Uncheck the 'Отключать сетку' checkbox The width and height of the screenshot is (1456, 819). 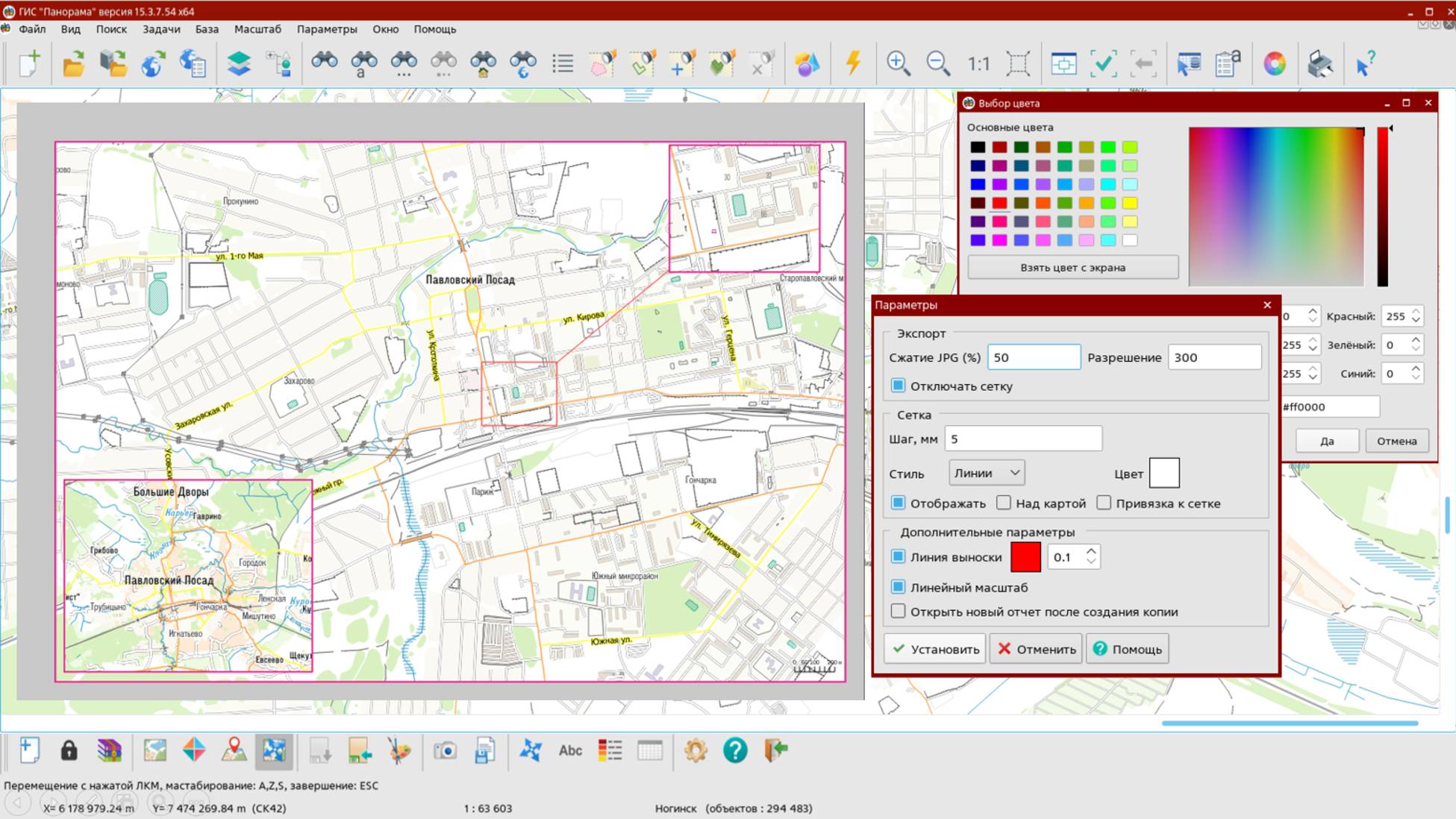[x=899, y=386]
